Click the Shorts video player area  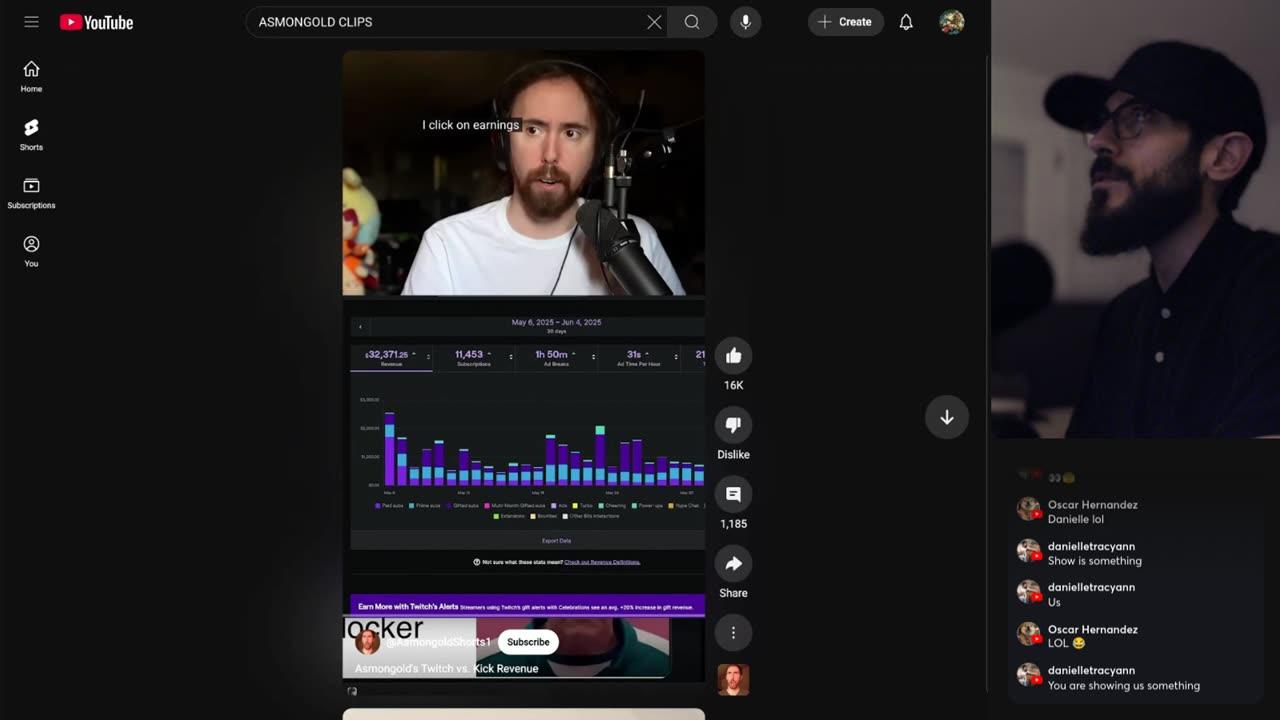(x=524, y=366)
